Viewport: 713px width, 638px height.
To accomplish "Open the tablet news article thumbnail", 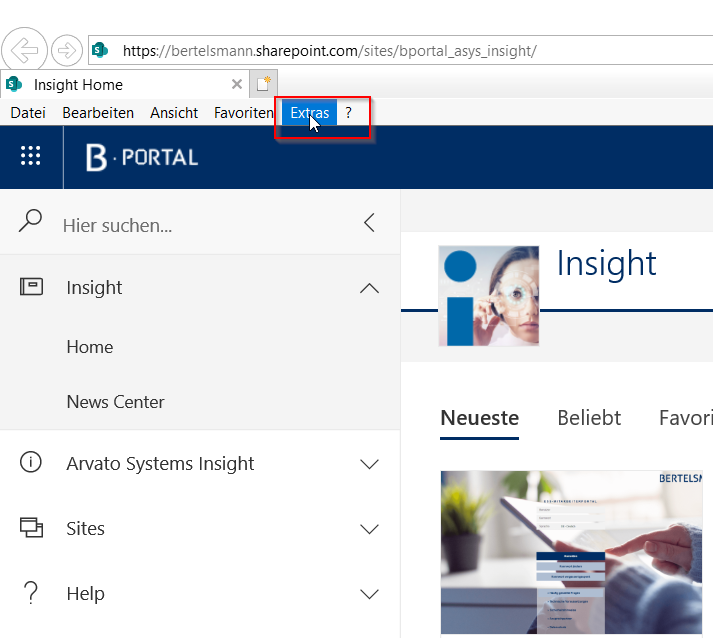I will click(571, 553).
